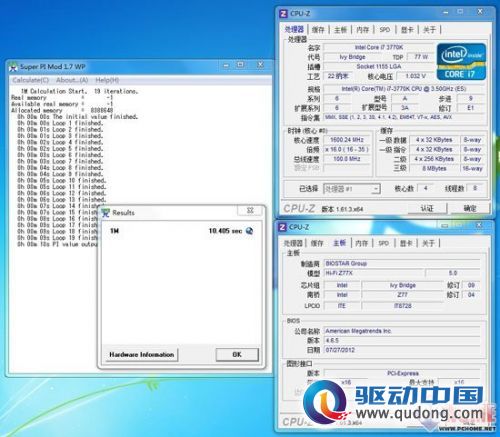Image resolution: width=500 pixels, height=437 pixels.
Task: Click the 4 x 256 KBytes cache value
Action: (434, 159)
